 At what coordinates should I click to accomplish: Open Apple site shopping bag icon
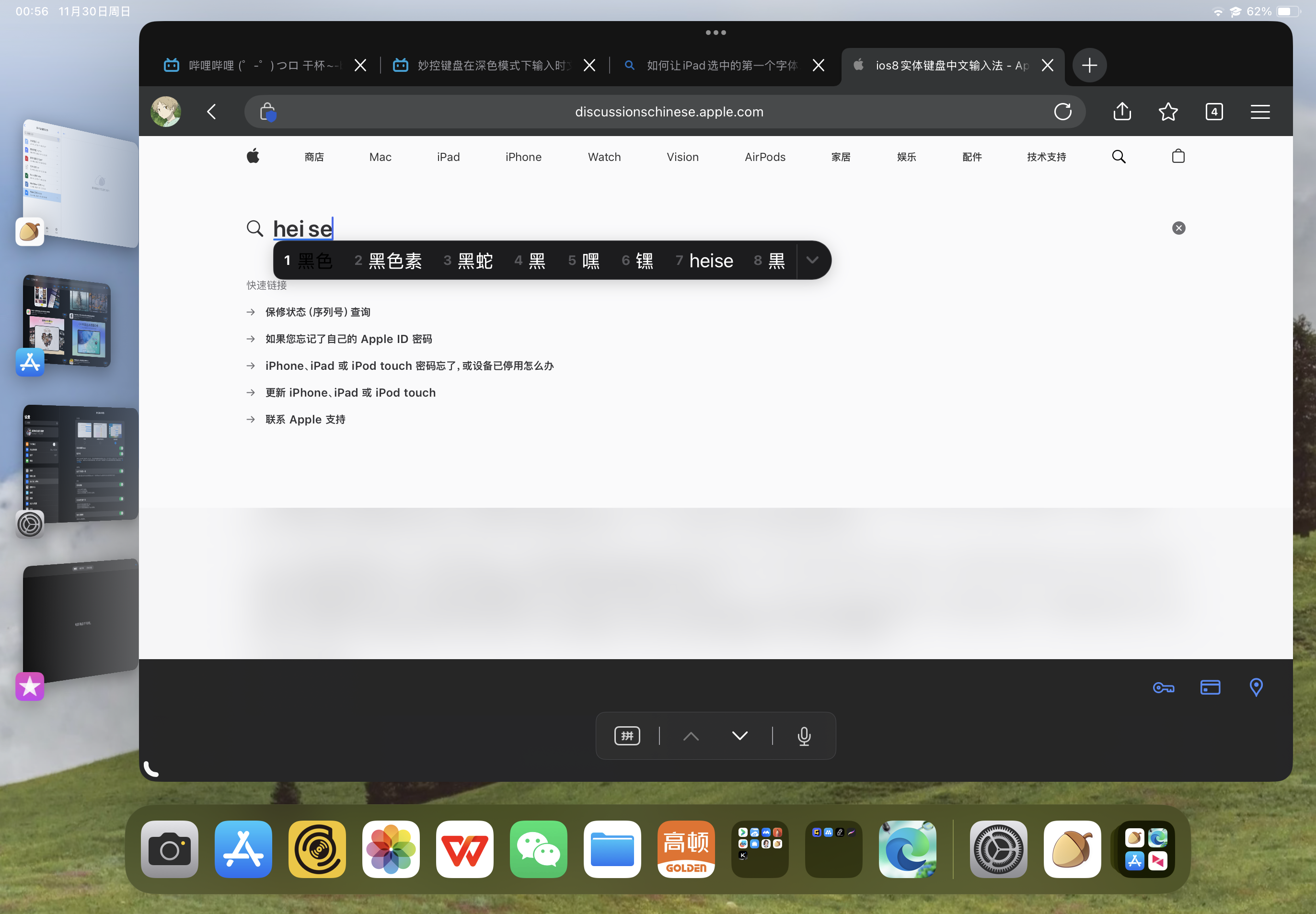click(x=1178, y=156)
